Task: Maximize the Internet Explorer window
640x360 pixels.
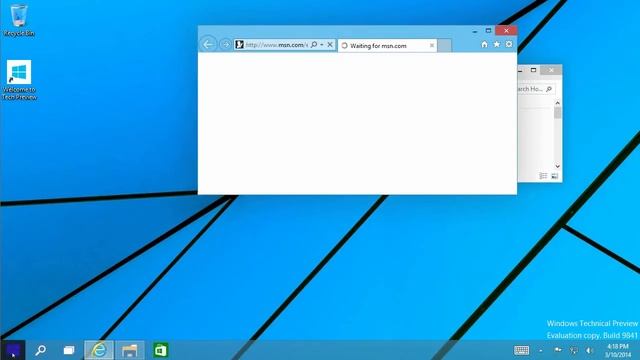Action: (x=488, y=31)
